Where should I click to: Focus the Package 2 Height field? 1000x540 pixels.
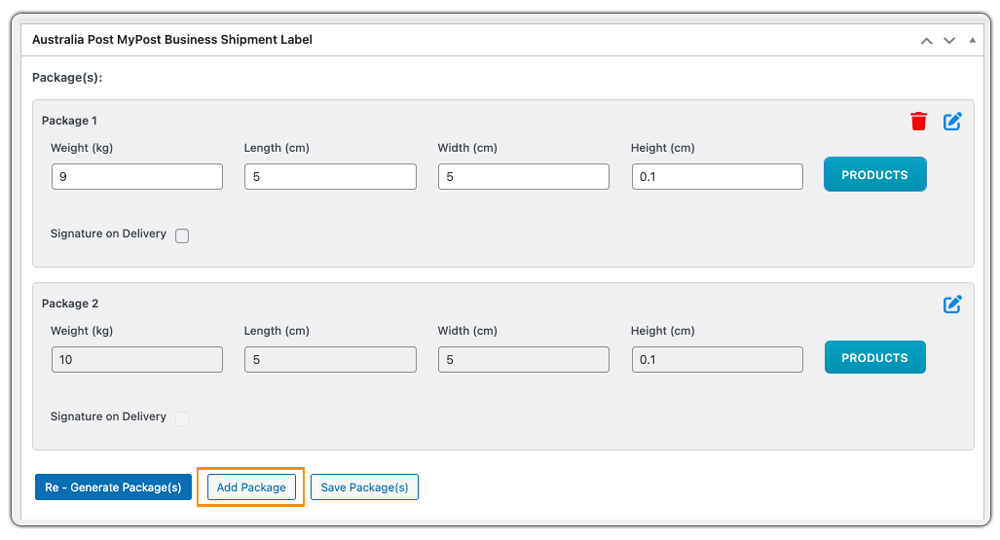717,360
